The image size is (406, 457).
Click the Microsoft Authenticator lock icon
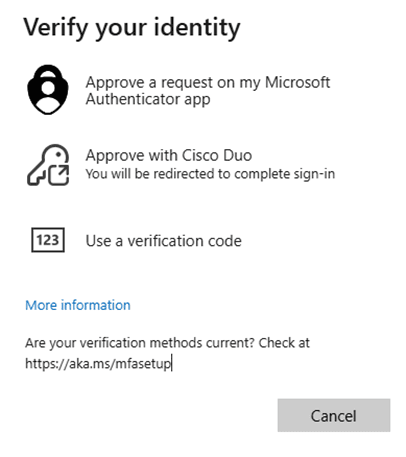(48, 90)
